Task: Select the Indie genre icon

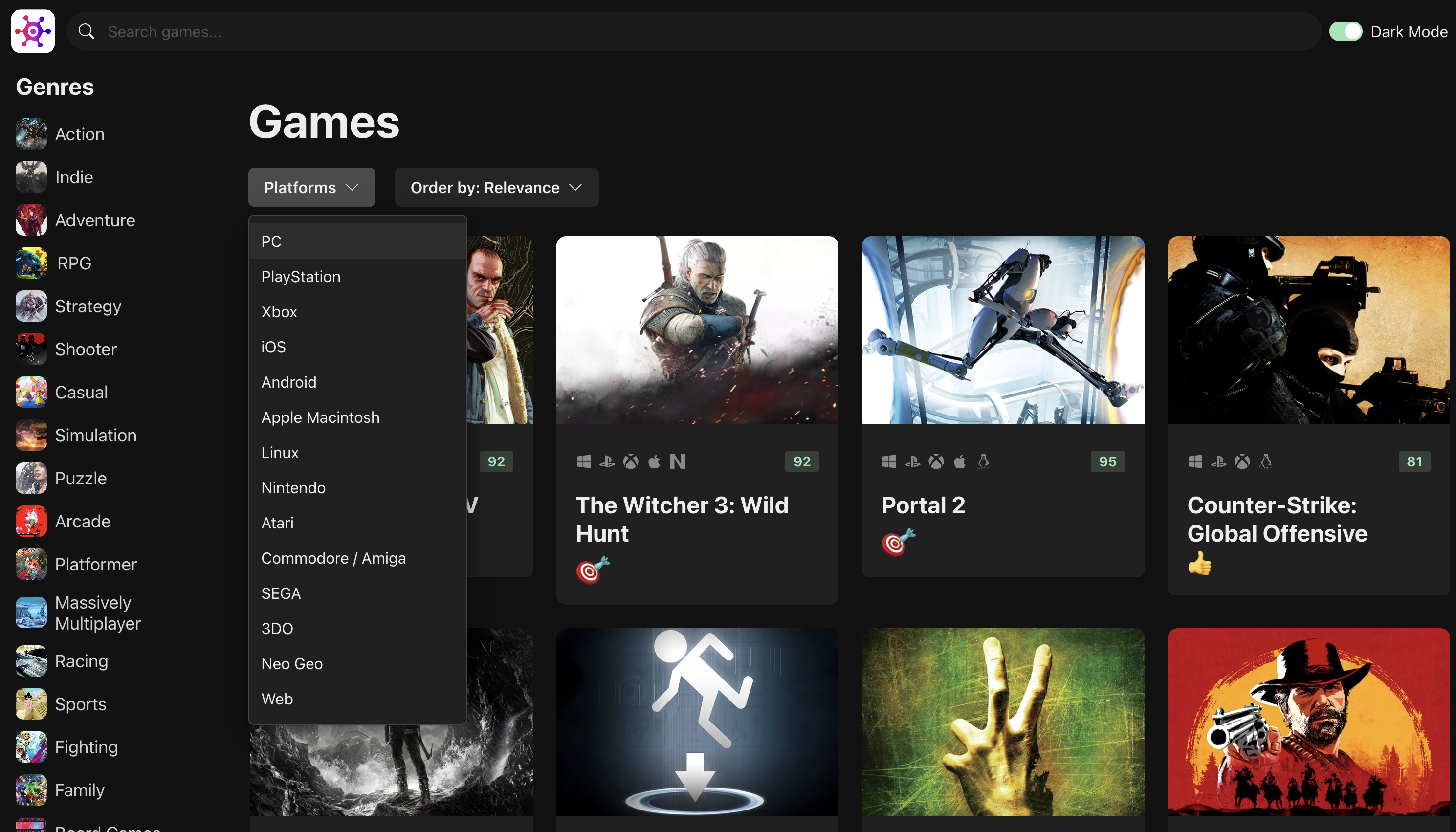Action: [31, 176]
